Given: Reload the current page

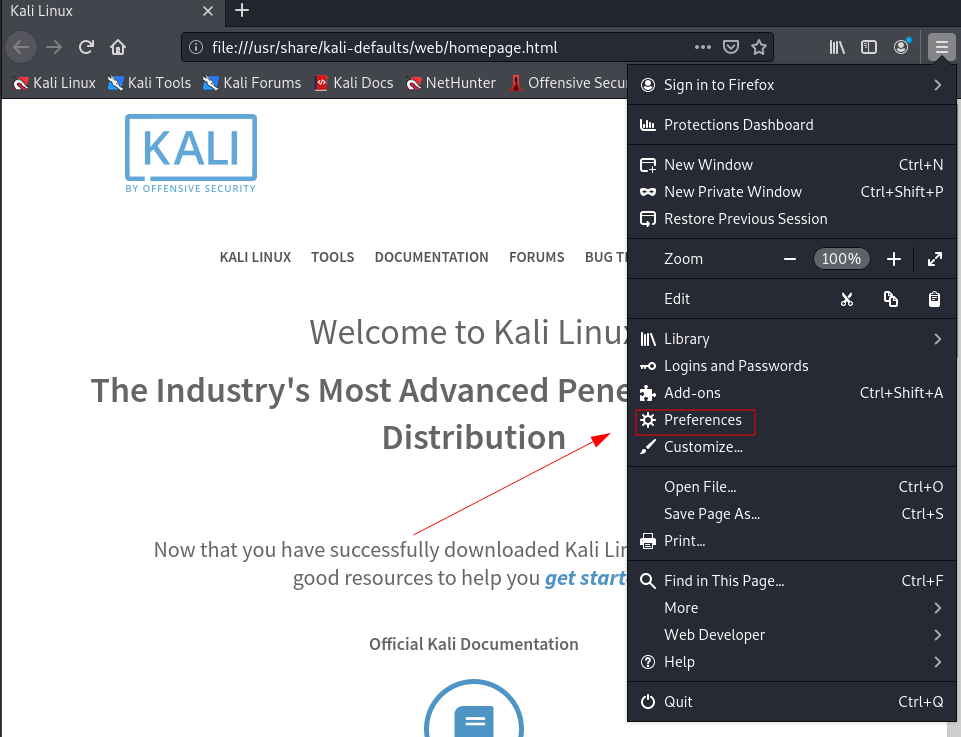Looking at the screenshot, I should pos(86,46).
